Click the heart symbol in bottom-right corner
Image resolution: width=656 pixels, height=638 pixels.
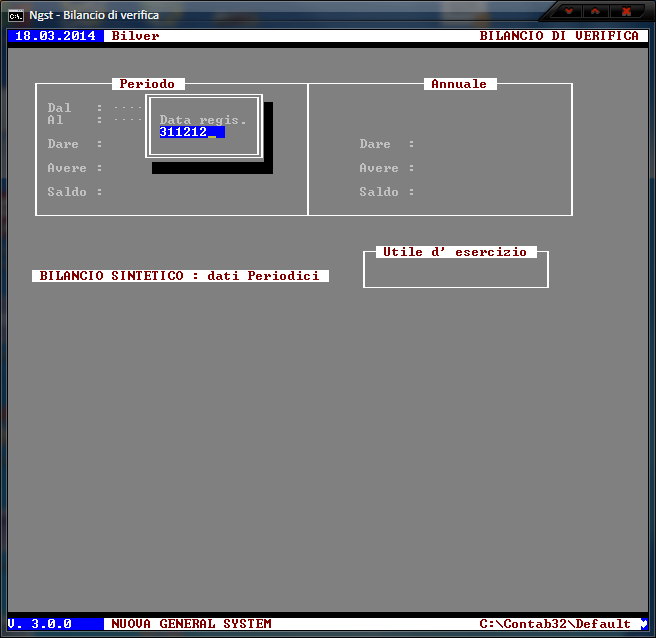click(x=644, y=623)
